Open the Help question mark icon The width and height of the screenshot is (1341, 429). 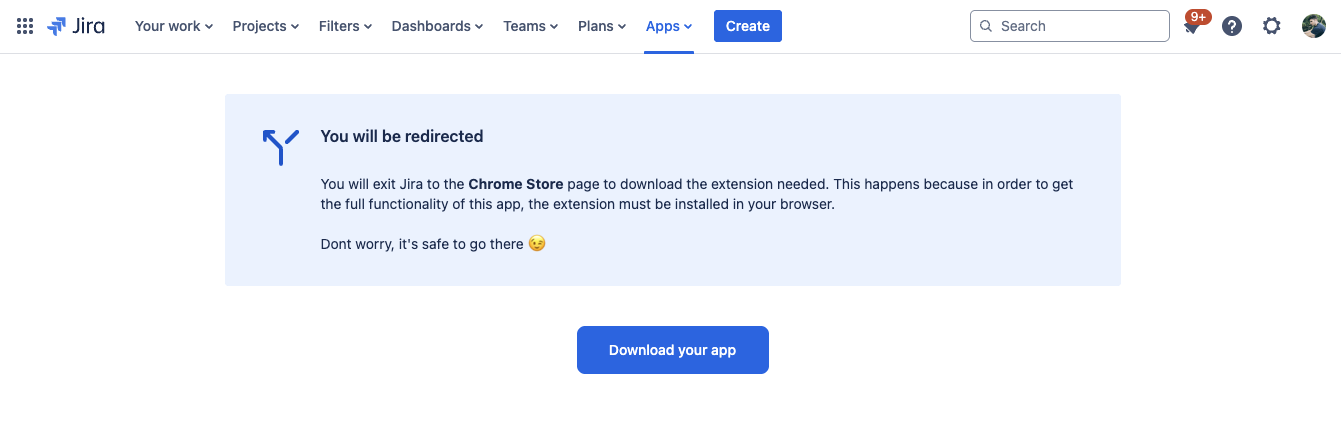1232,26
